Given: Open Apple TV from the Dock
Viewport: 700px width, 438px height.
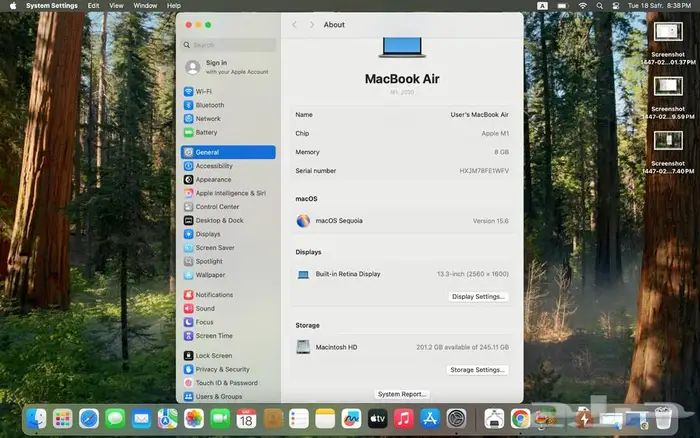Looking at the screenshot, I should pos(378,419).
